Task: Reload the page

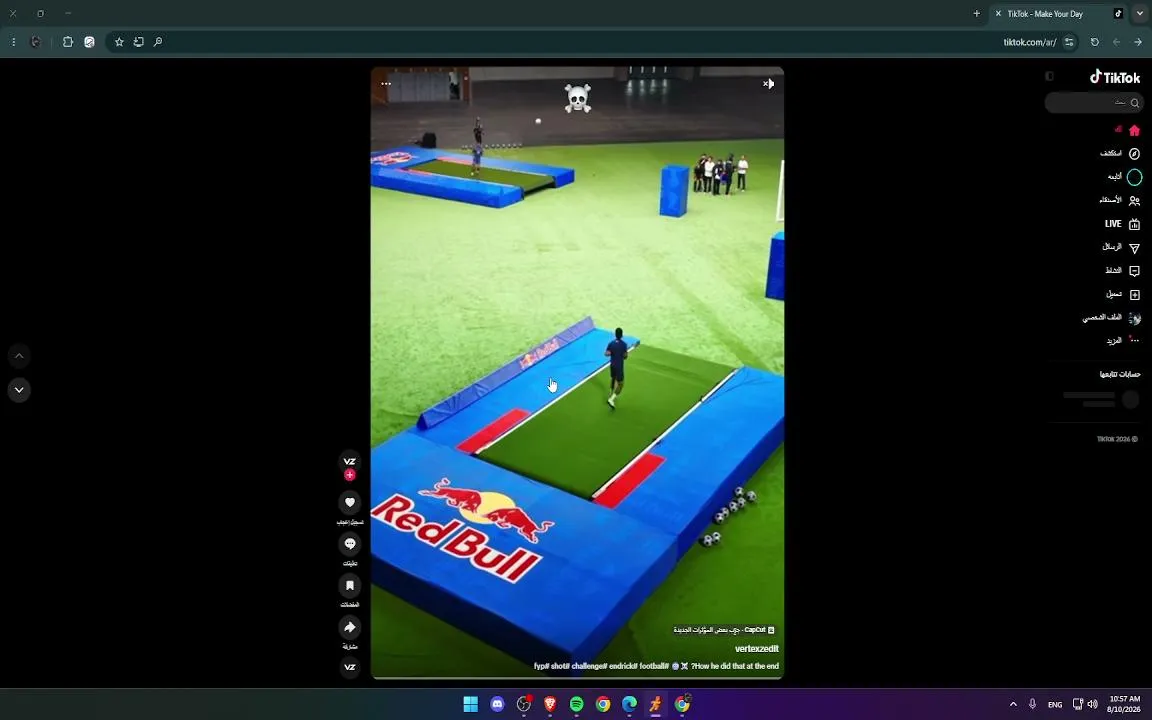Action: pyautogui.click(x=1095, y=42)
